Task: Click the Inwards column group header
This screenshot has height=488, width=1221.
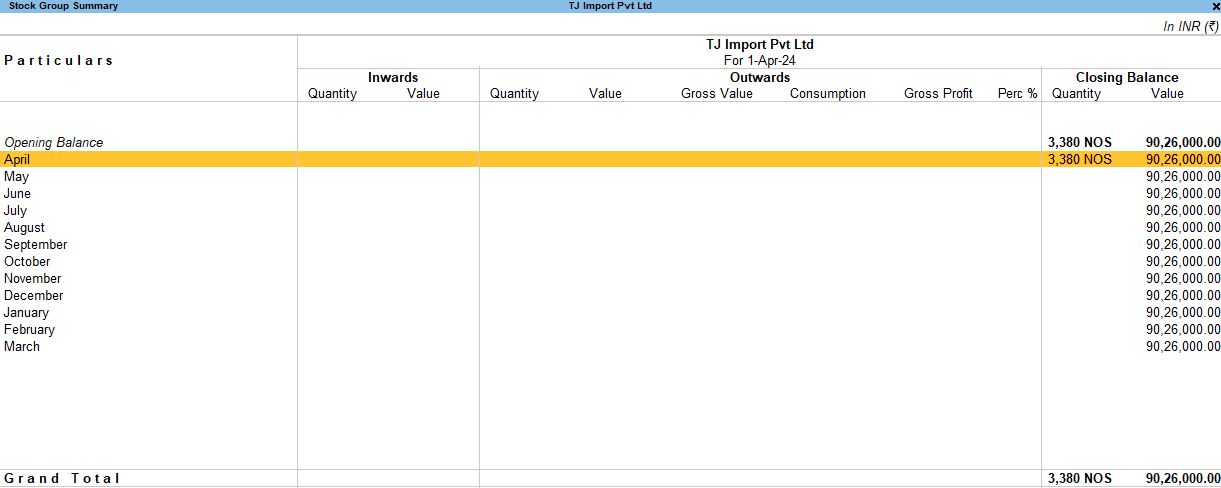Action: pos(393,77)
